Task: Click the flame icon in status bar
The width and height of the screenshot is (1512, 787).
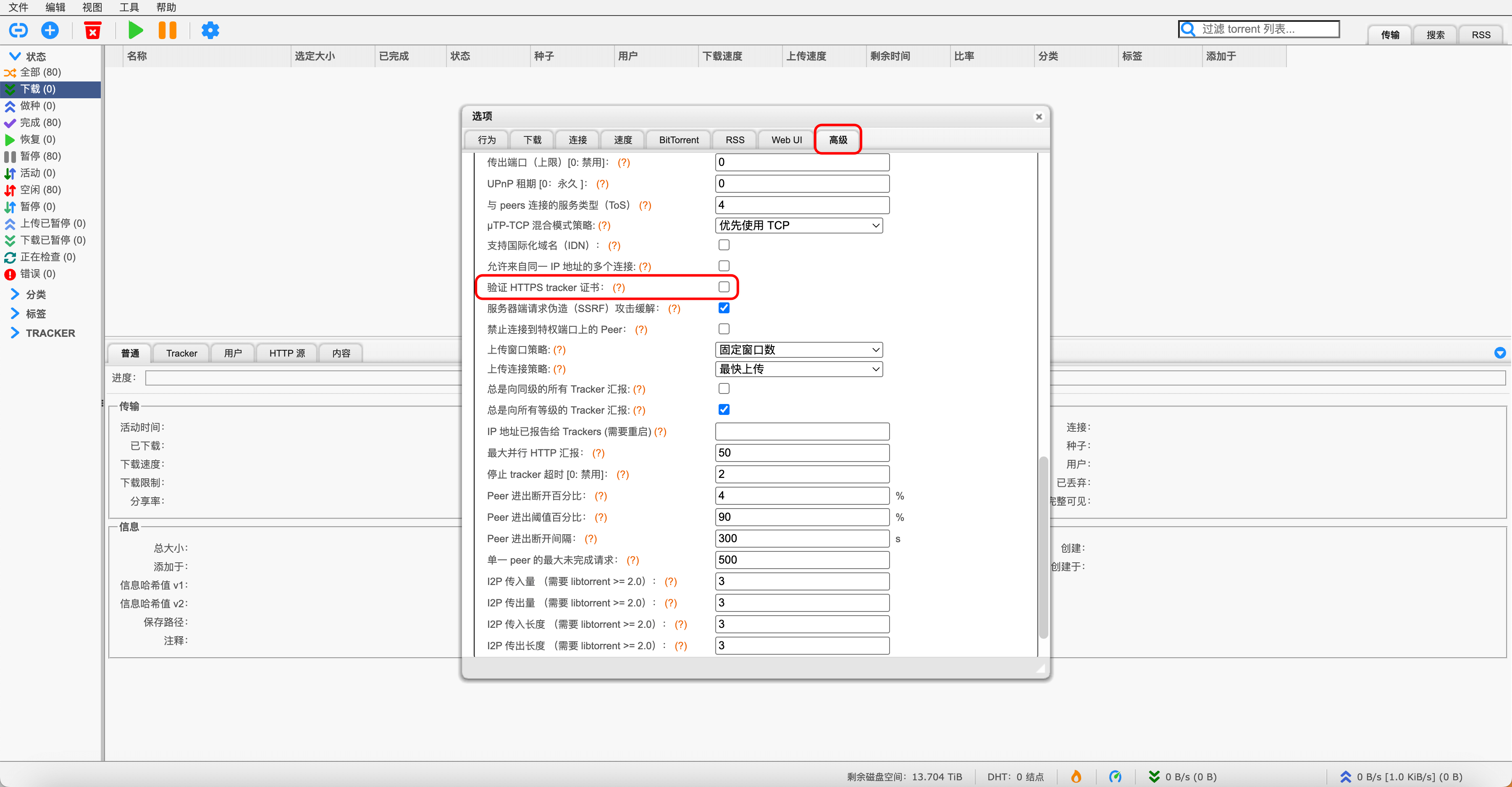Action: point(1076,777)
